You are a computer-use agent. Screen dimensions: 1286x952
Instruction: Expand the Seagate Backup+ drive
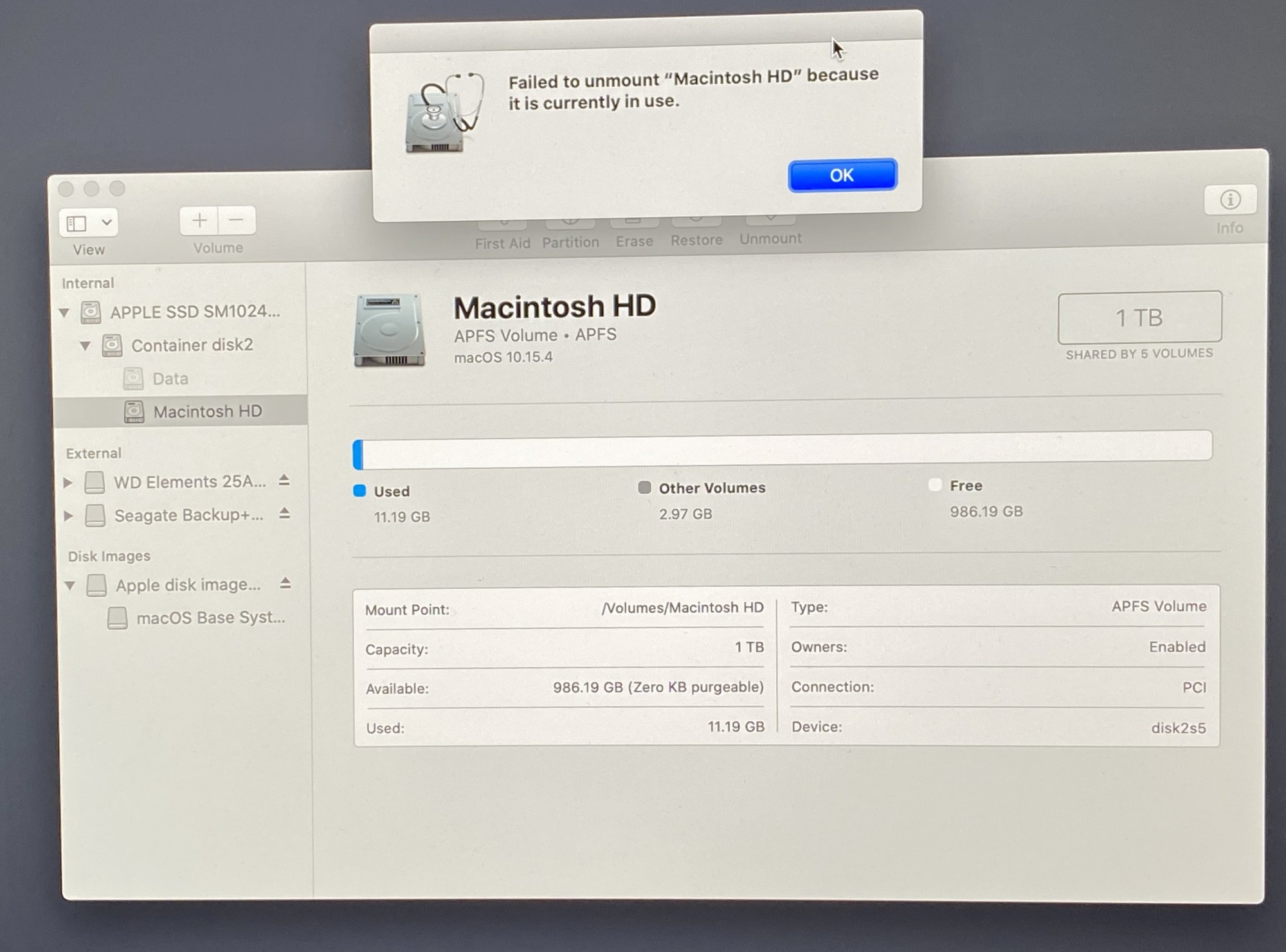click(x=68, y=516)
